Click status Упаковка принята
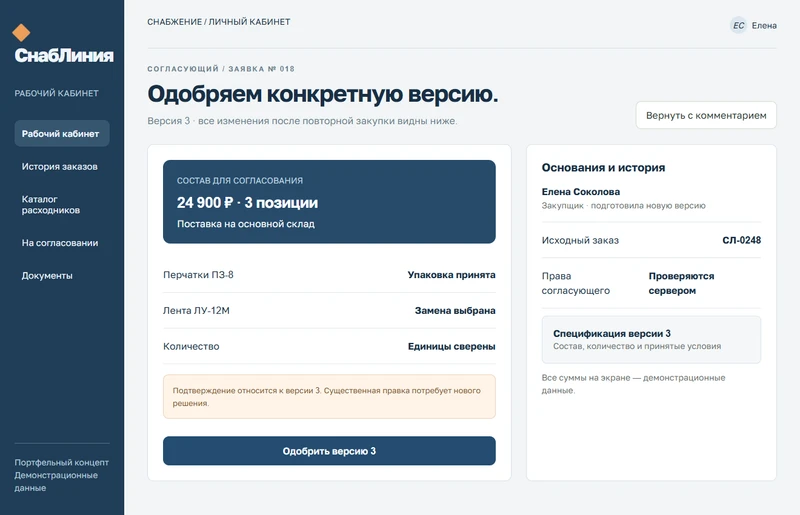The height and width of the screenshot is (515, 800). pyautogui.click(x=452, y=275)
